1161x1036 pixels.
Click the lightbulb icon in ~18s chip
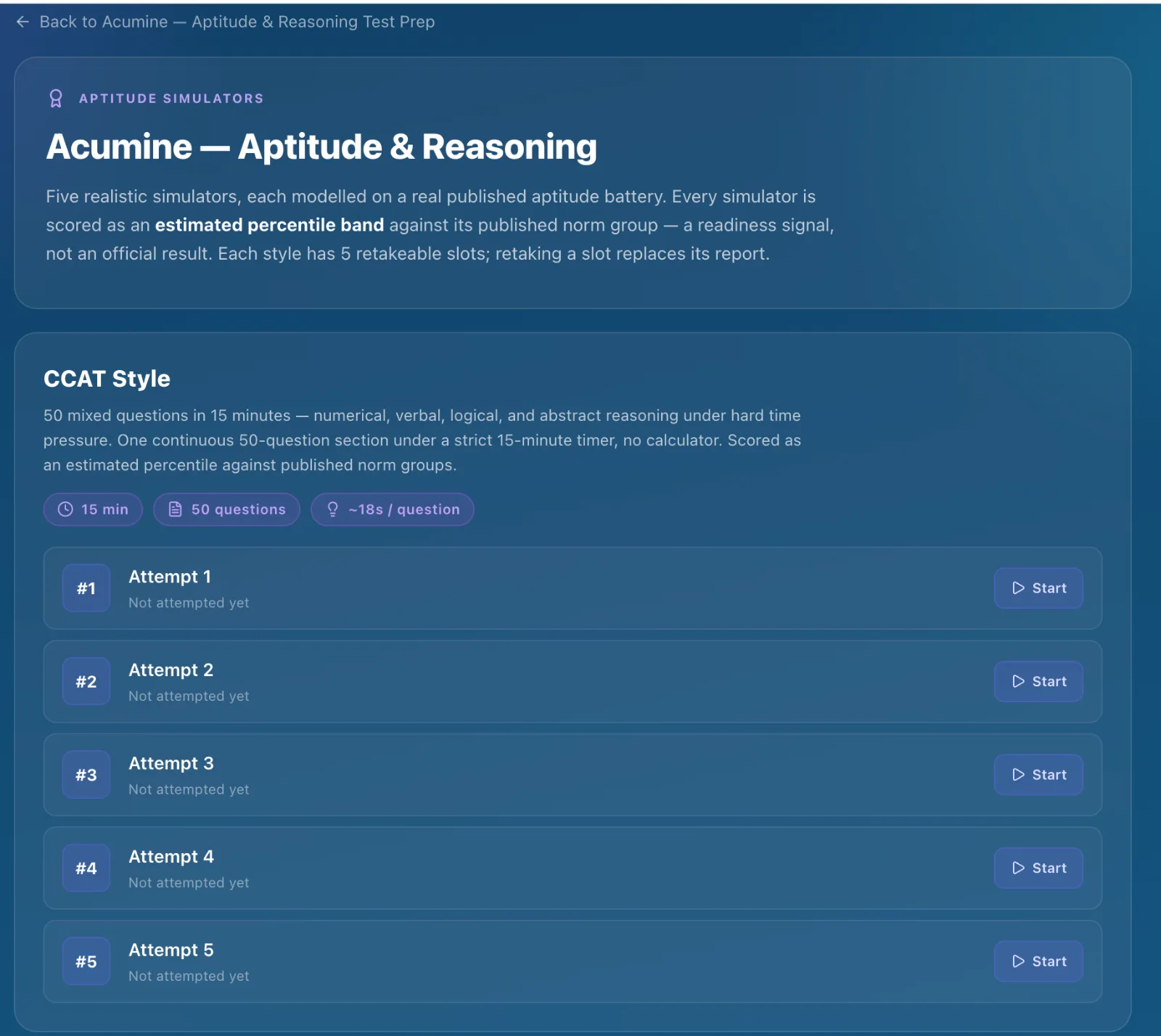[x=332, y=509]
